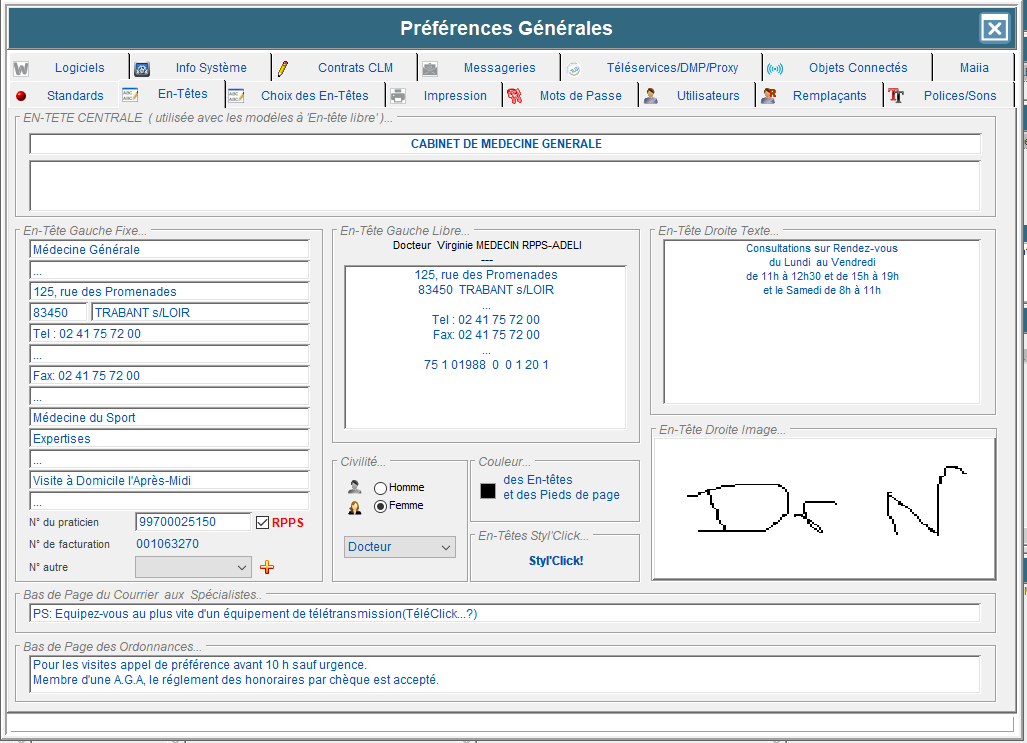Click the Polices/Sons font icon
Screen dimensions: 1027x743
(x=896, y=96)
